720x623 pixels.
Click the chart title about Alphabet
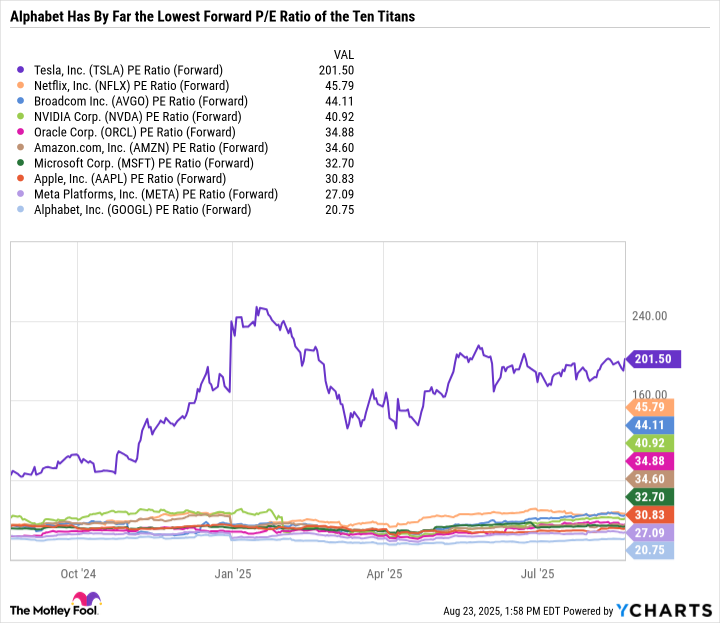(x=213, y=17)
